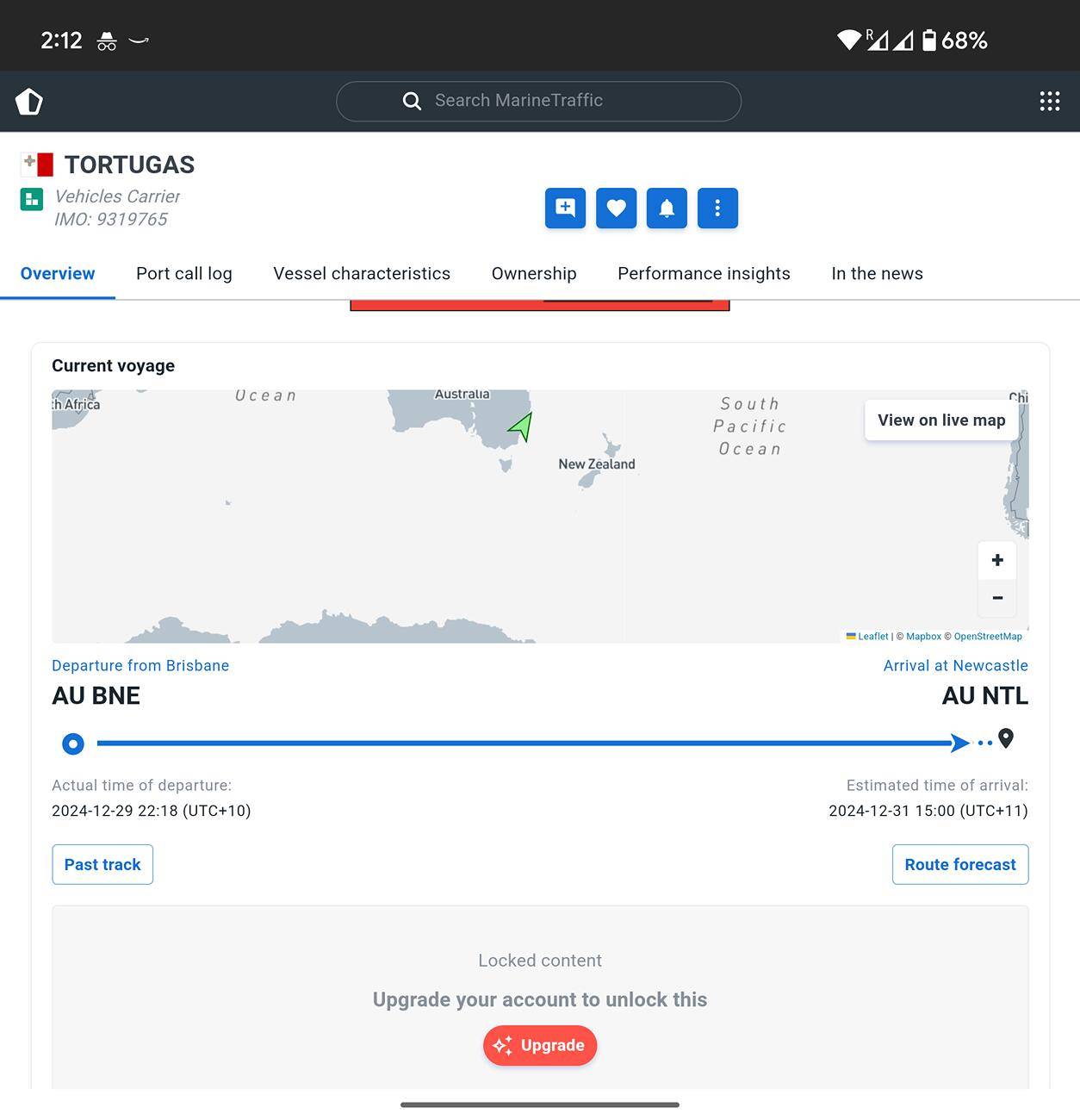Open the Mapbox attribution link
This screenshot has height=1120, width=1080.
point(923,637)
